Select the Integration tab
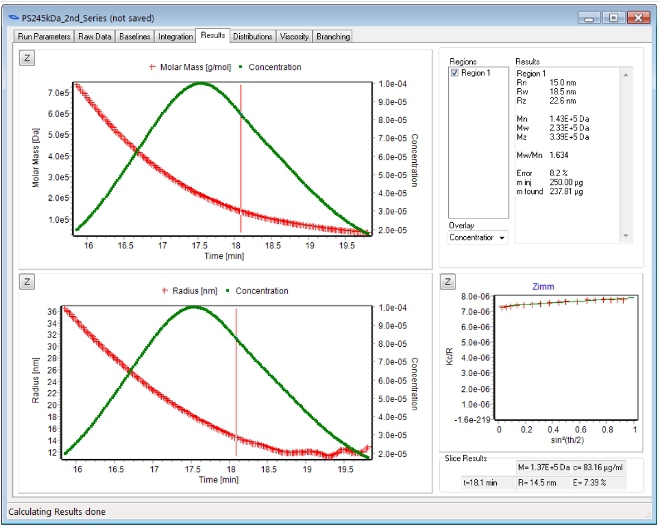Screen dimensions: 660x528 [x=176, y=36]
